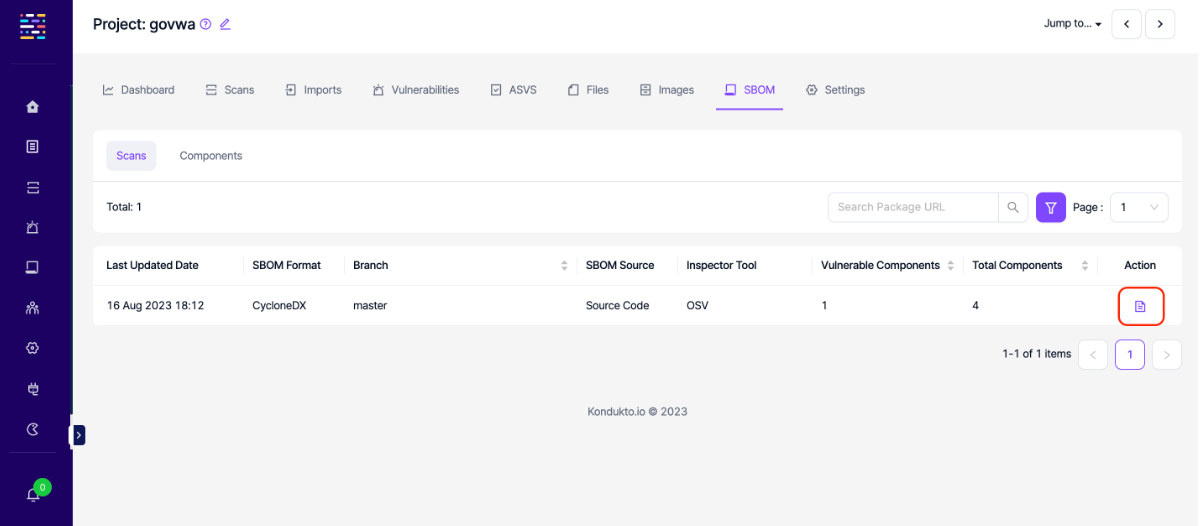1202x526 pixels.
Task: Go to next project arrow button
Action: [1160, 24]
